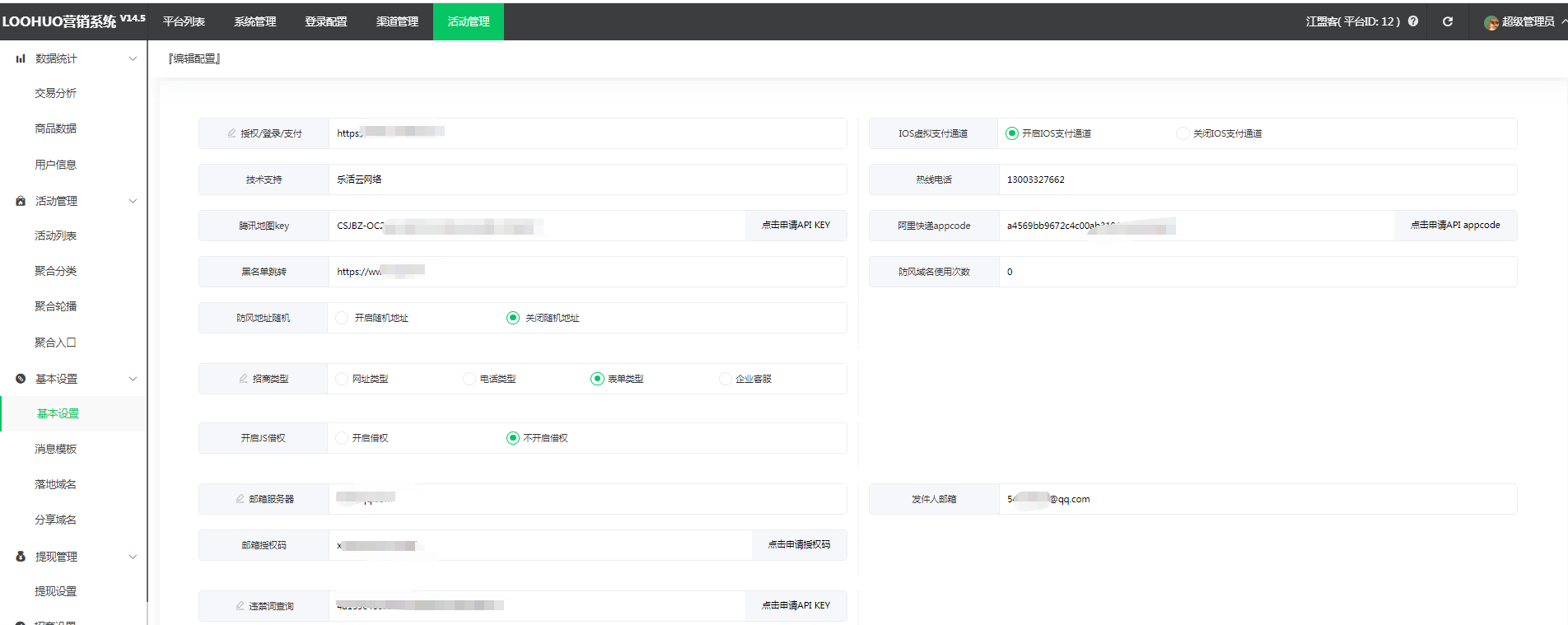Screen dimensions: 1568x625
Task: Click 点击申请API KEY next to 腾讯地图key
Action: [x=796, y=225]
